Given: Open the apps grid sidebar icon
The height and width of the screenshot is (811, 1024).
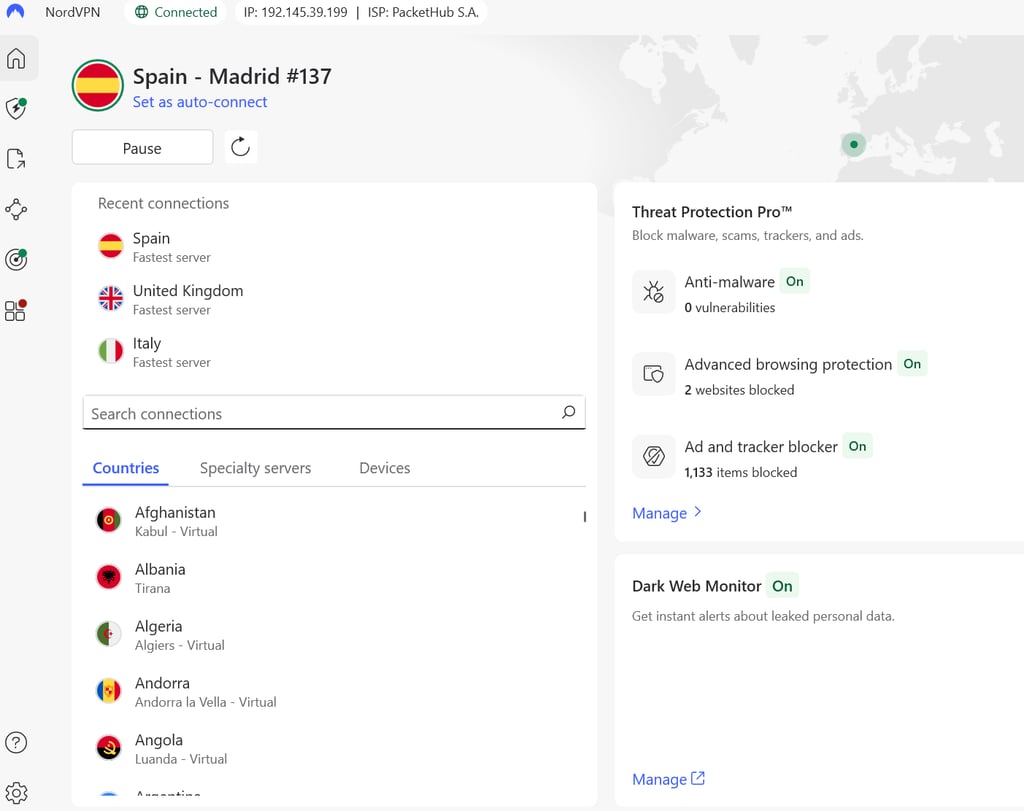Looking at the screenshot, I should (x=16, y=310).
